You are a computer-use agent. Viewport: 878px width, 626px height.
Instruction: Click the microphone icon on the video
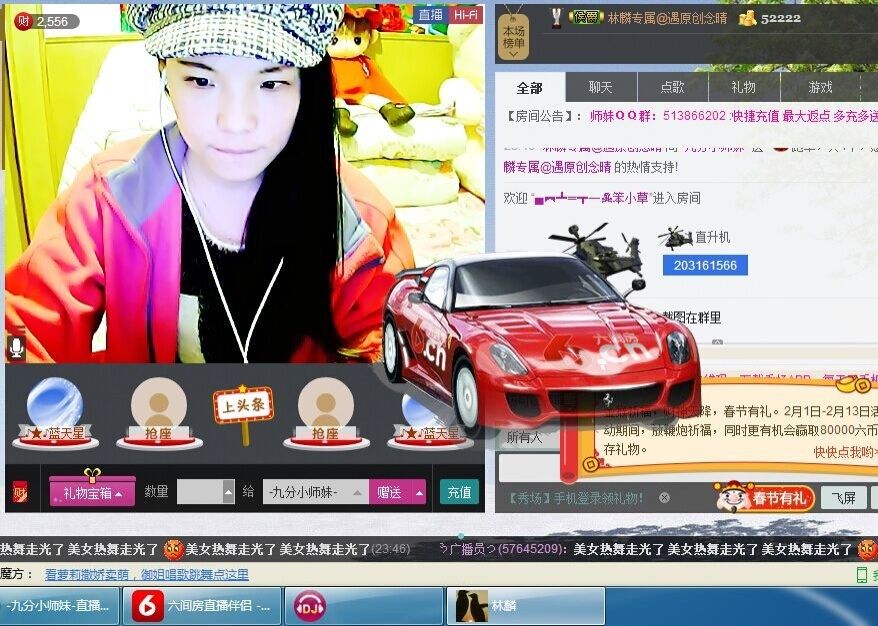(x=16, y=348)
